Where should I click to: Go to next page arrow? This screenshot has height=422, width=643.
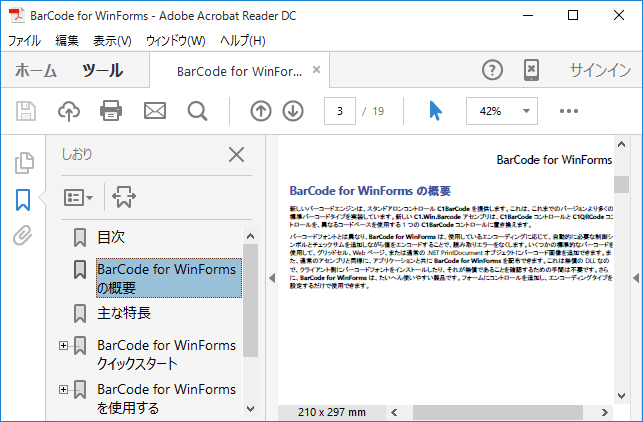(x=293, y=111)
